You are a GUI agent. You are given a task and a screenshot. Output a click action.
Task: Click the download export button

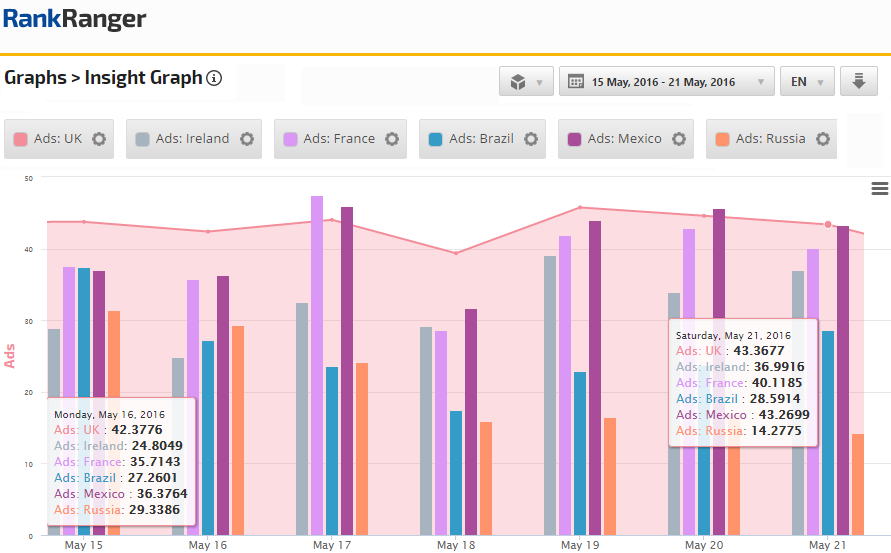(x=858, y=82)
